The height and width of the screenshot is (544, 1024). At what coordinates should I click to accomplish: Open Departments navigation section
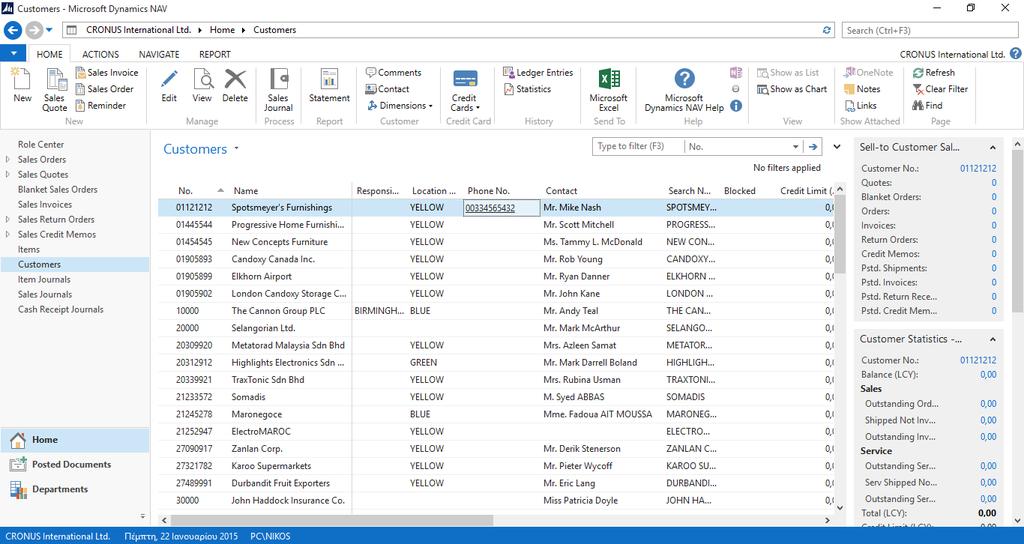[74, 490]
